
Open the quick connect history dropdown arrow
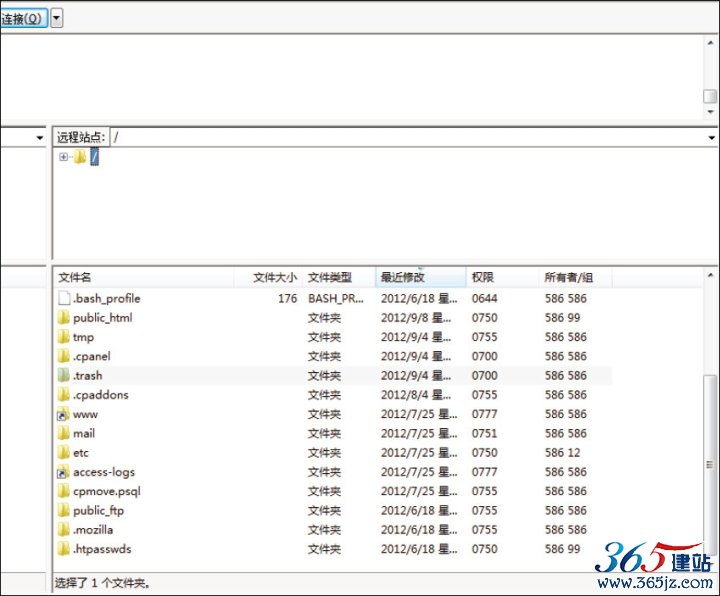pyautogui.click(x=56, y=19)
